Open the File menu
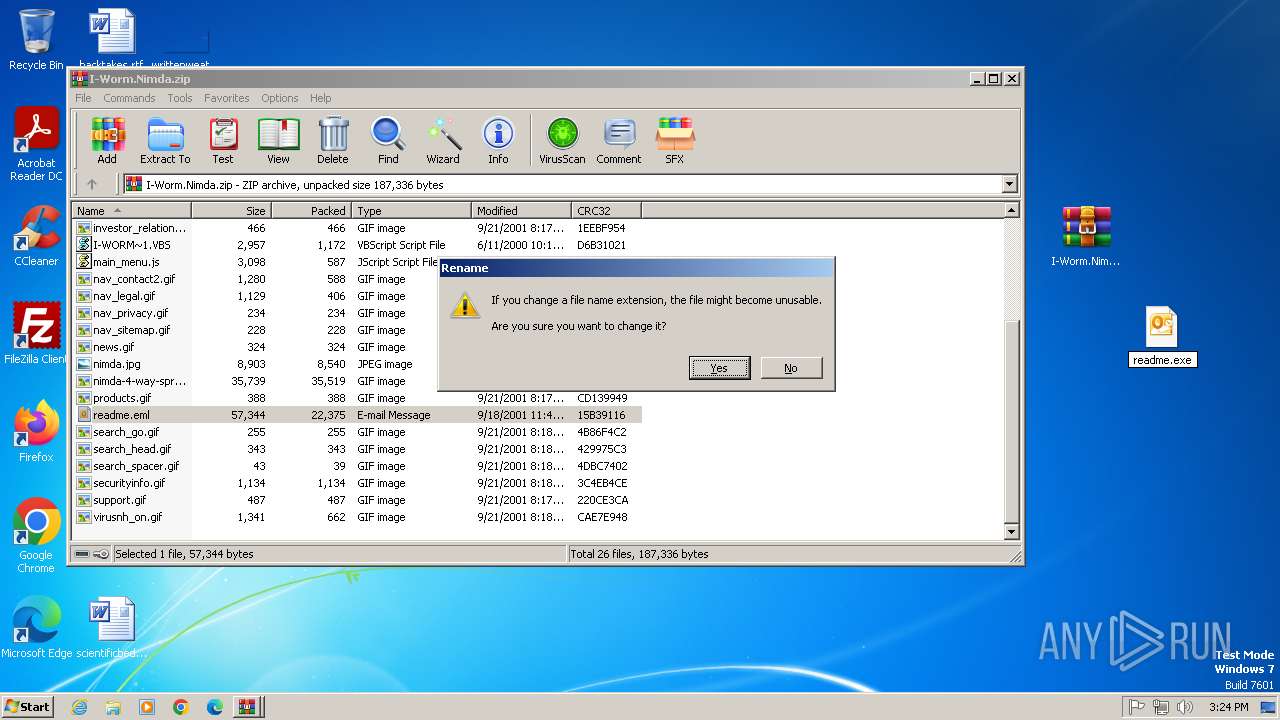The width and height of the screenshot is (1280, 720). [x=83, y=98]
